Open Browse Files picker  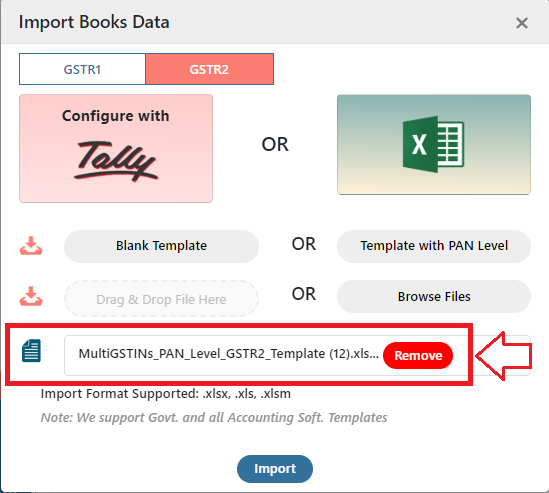click(x=434, y=297)
